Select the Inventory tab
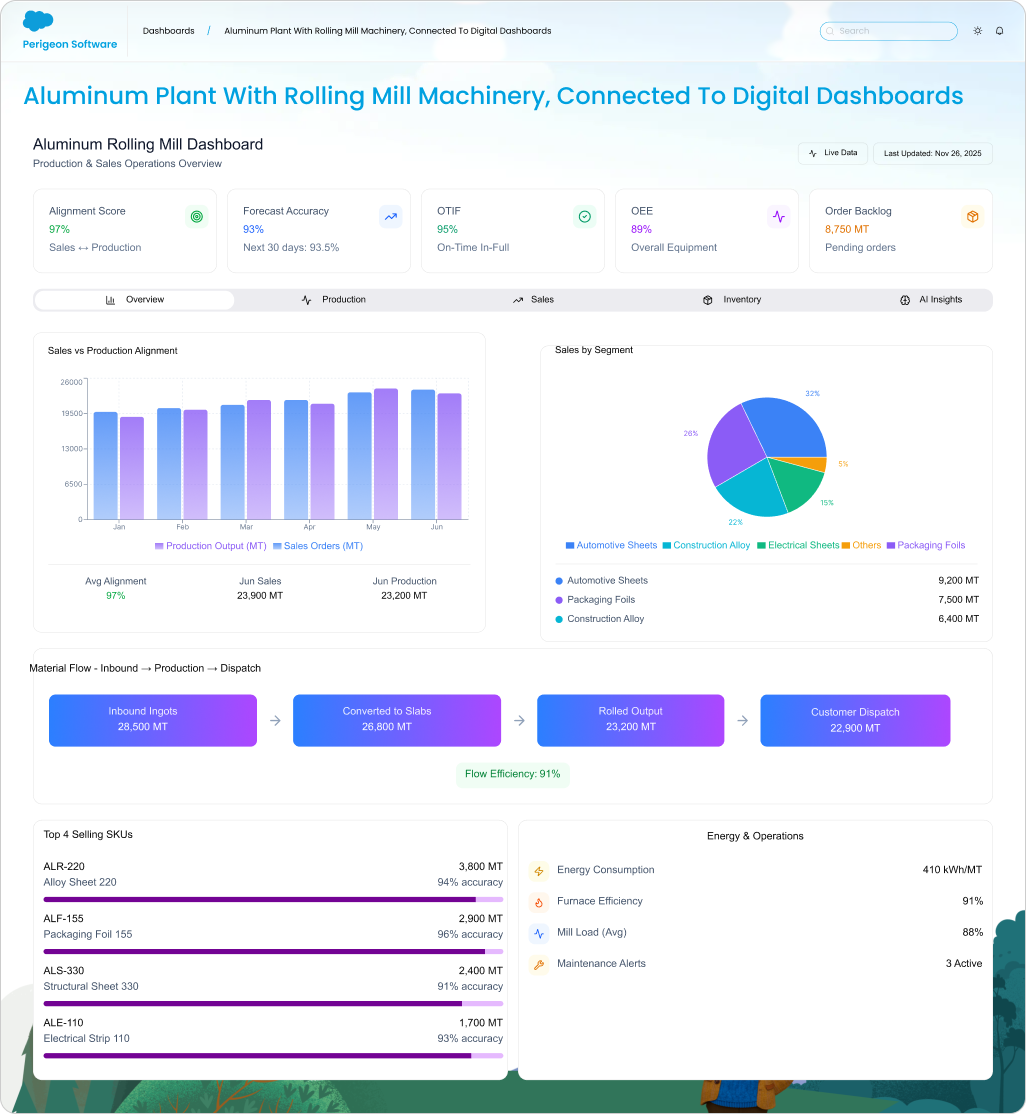Viewport: 1026px width, 1114px height. pyautogui.click(x=732, y=300)
